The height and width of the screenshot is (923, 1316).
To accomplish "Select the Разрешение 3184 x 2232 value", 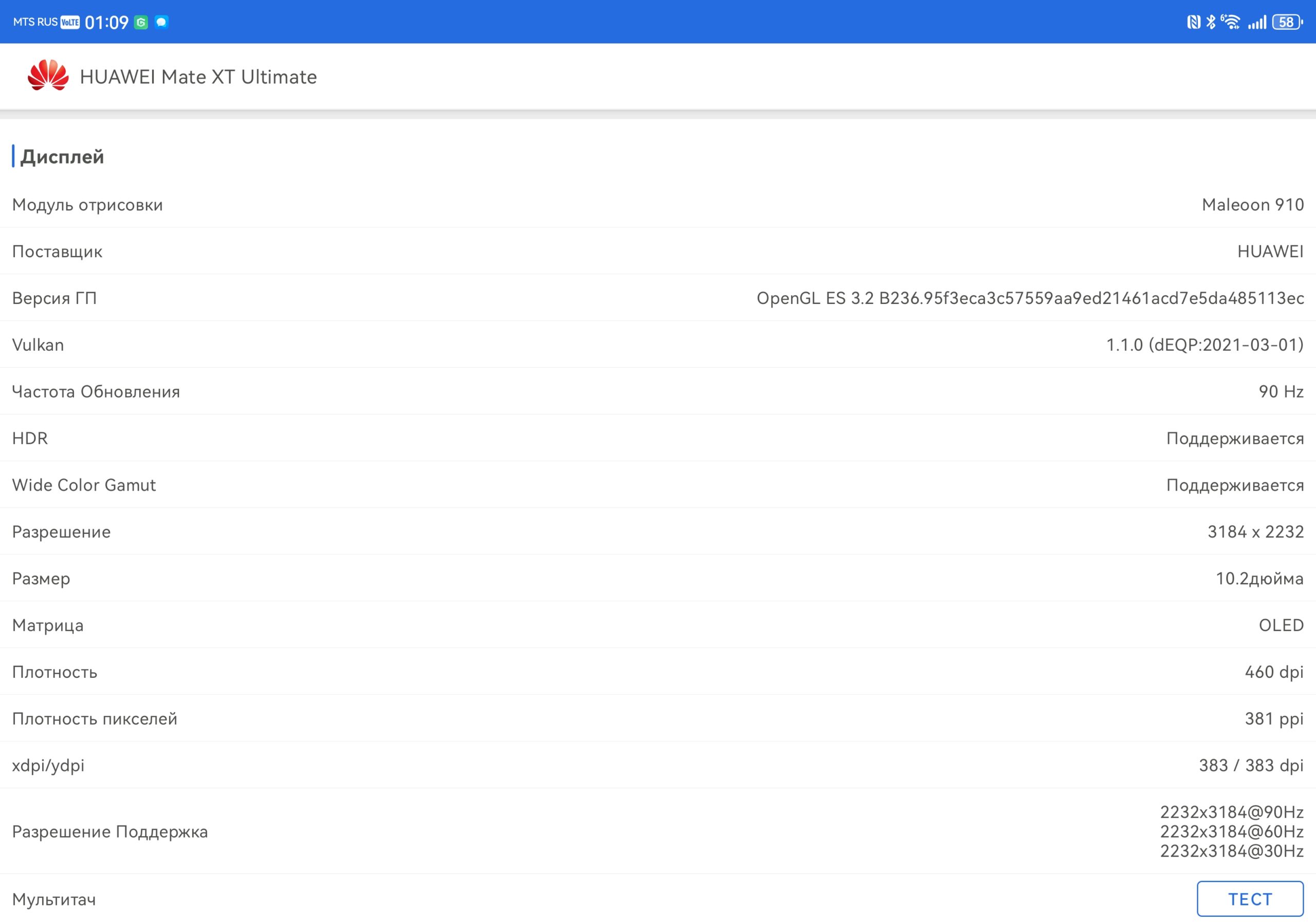I will [x=1255, y=532].
